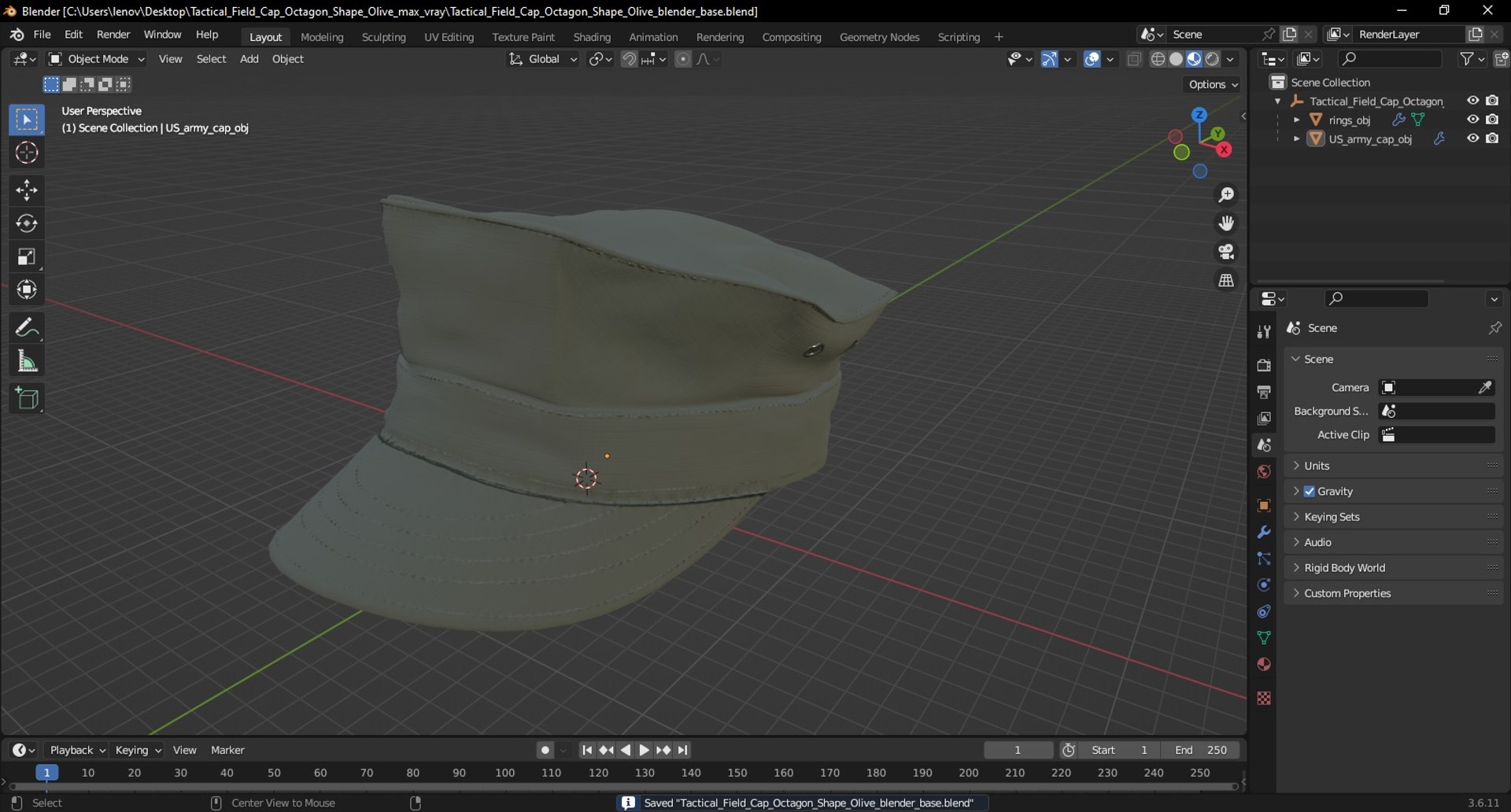Select the Add Cube tool
1511x812 pixels.
[x=27, y=398]
